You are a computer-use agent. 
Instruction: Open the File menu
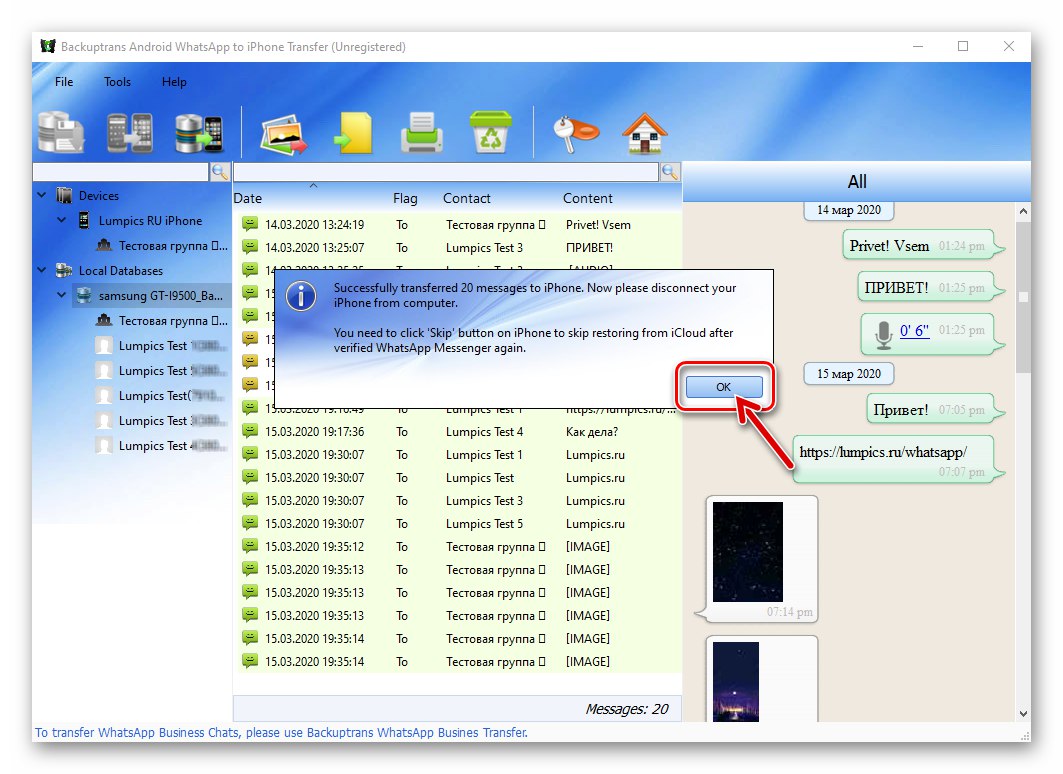point(64,81)
